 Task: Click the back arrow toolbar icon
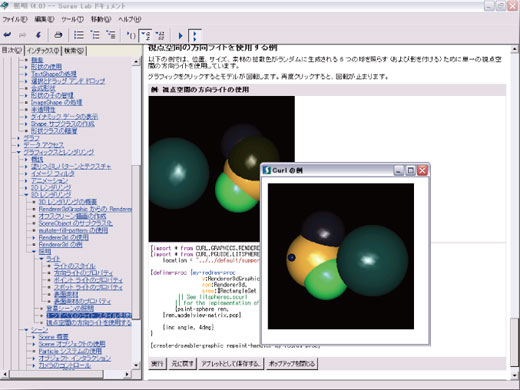point(7,35)
